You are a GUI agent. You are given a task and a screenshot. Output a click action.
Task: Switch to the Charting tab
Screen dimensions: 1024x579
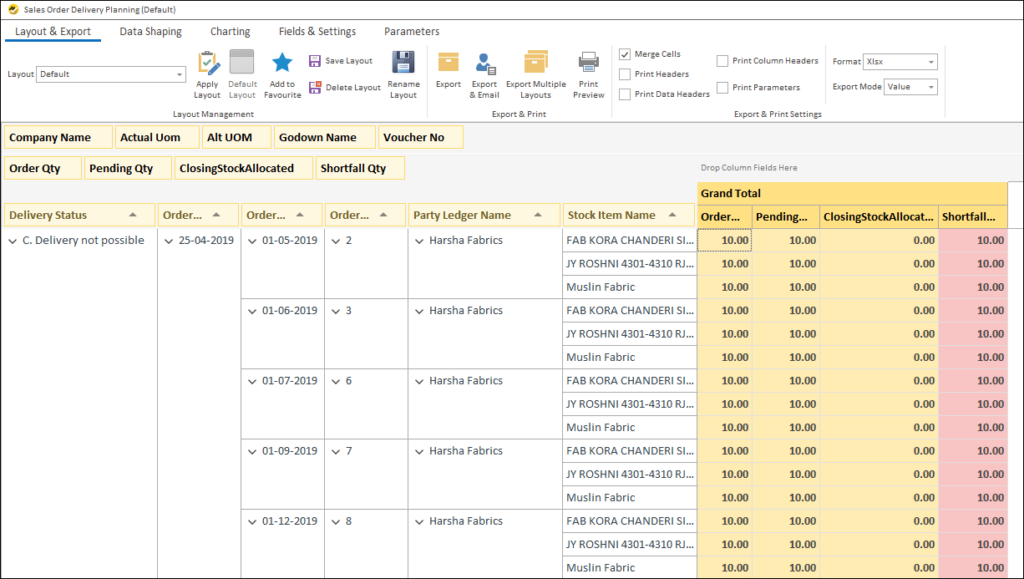[229, 31]
